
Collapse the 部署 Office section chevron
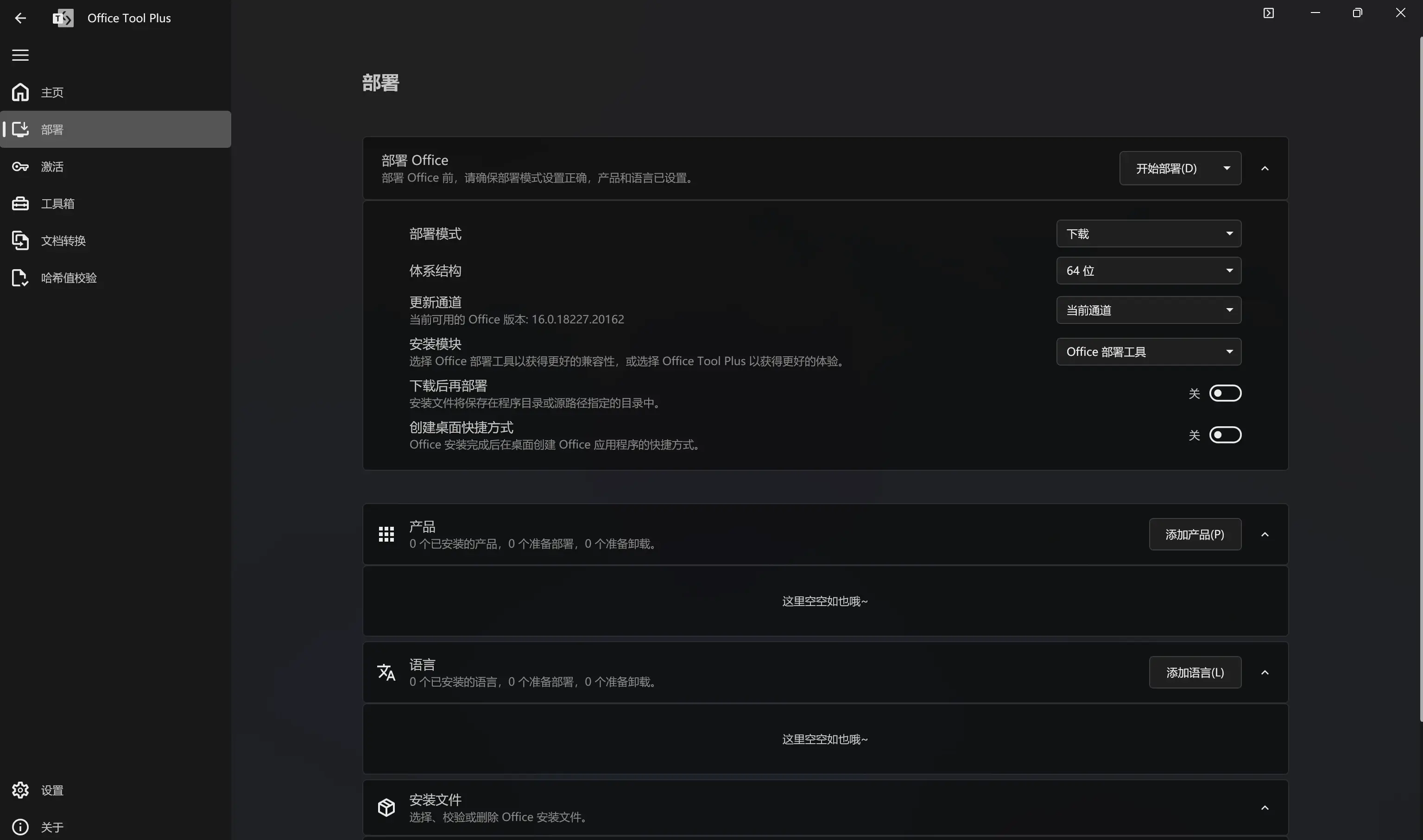tap(1265, 168)
